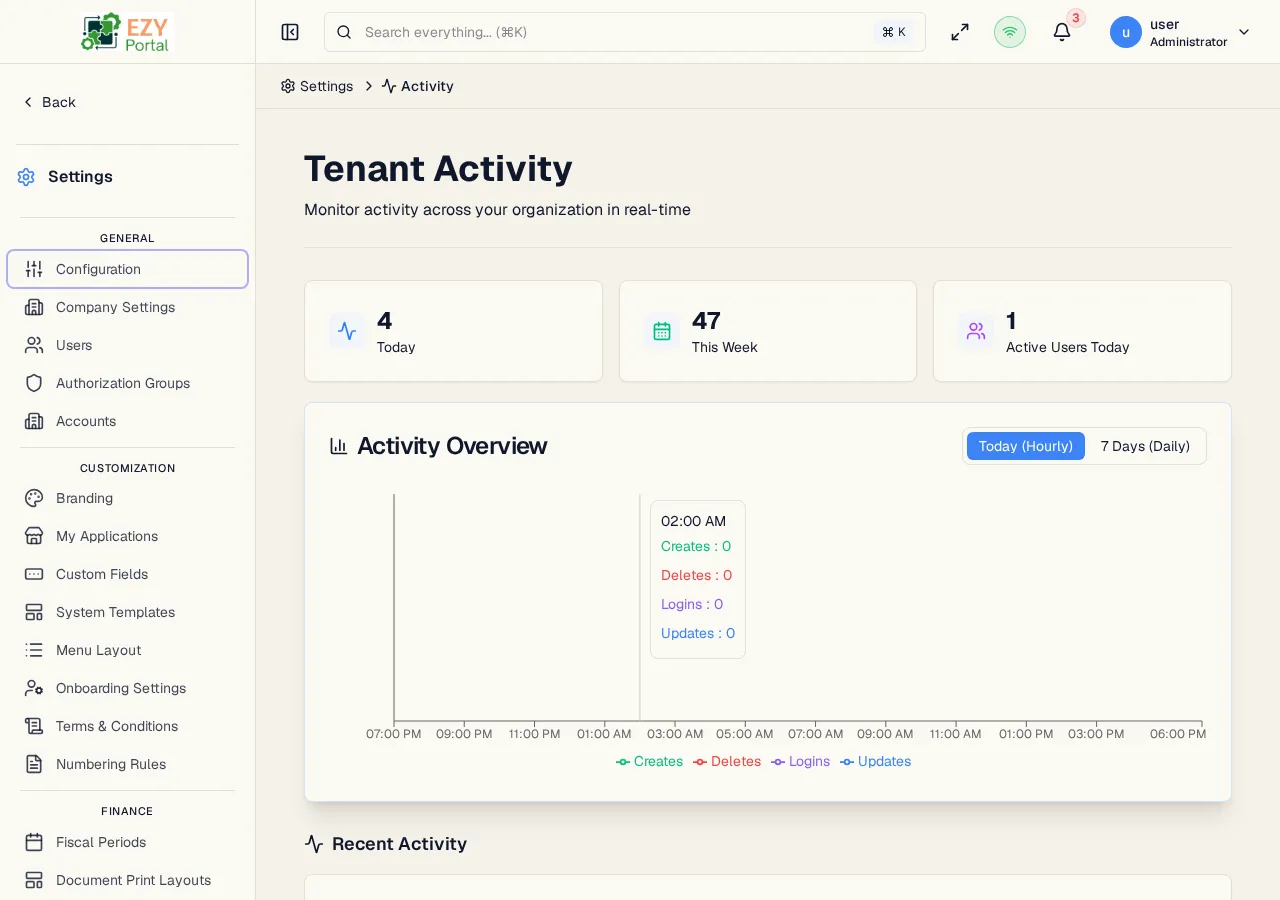This screenshot has height=900, width=1280.
Task: Open Branding customization page
Action: pos(127,498)
